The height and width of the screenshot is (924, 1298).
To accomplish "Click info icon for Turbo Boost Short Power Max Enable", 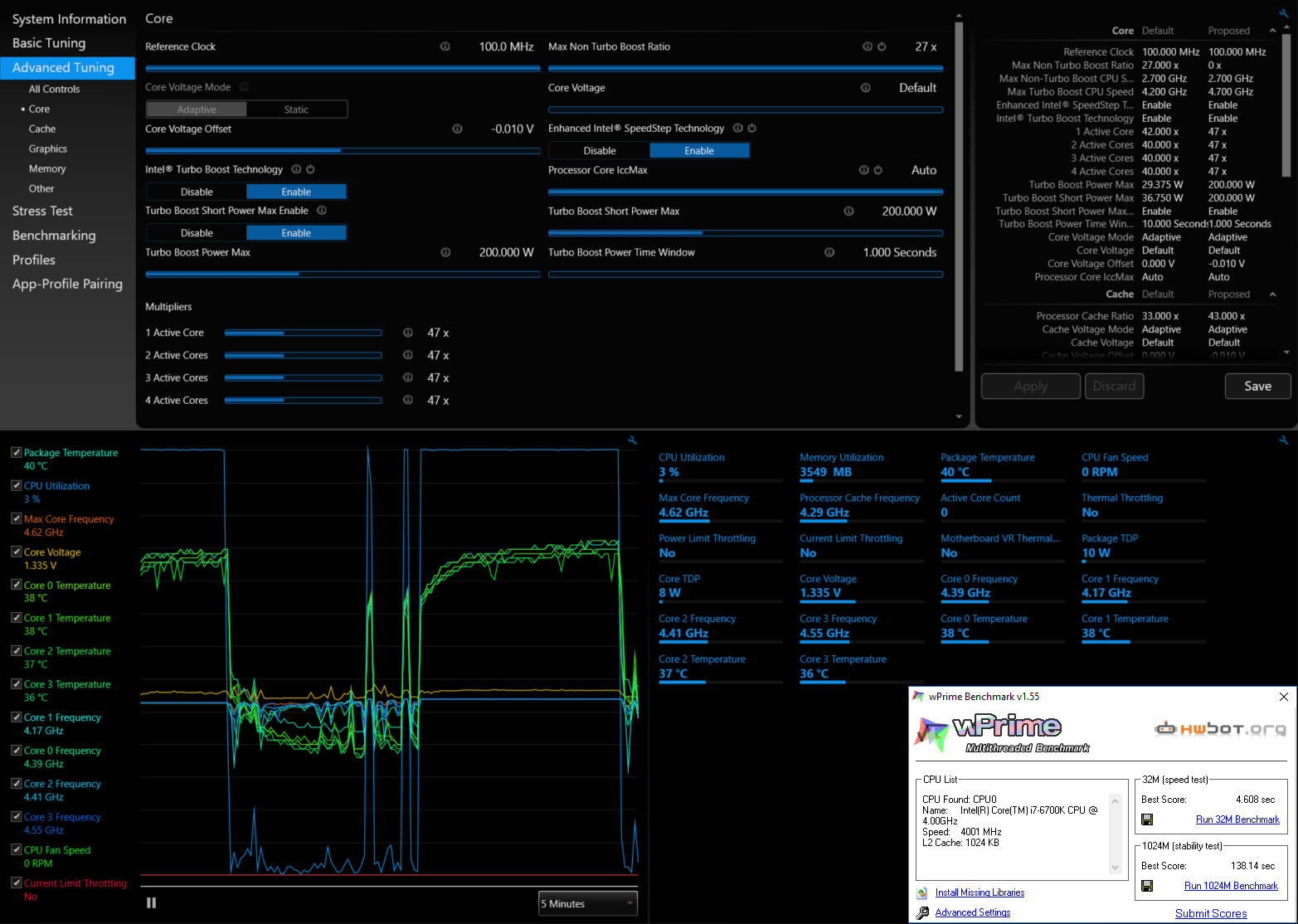I will click(x=322, y=211).
